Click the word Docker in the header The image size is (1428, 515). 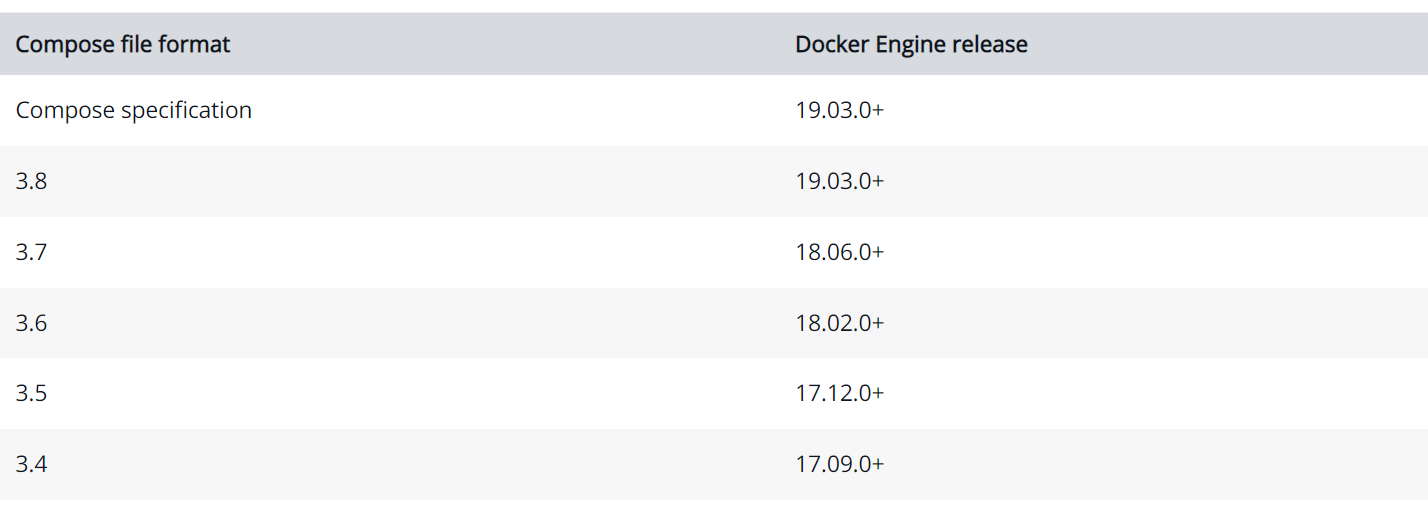pyautogui.click(x=828, y=45)
